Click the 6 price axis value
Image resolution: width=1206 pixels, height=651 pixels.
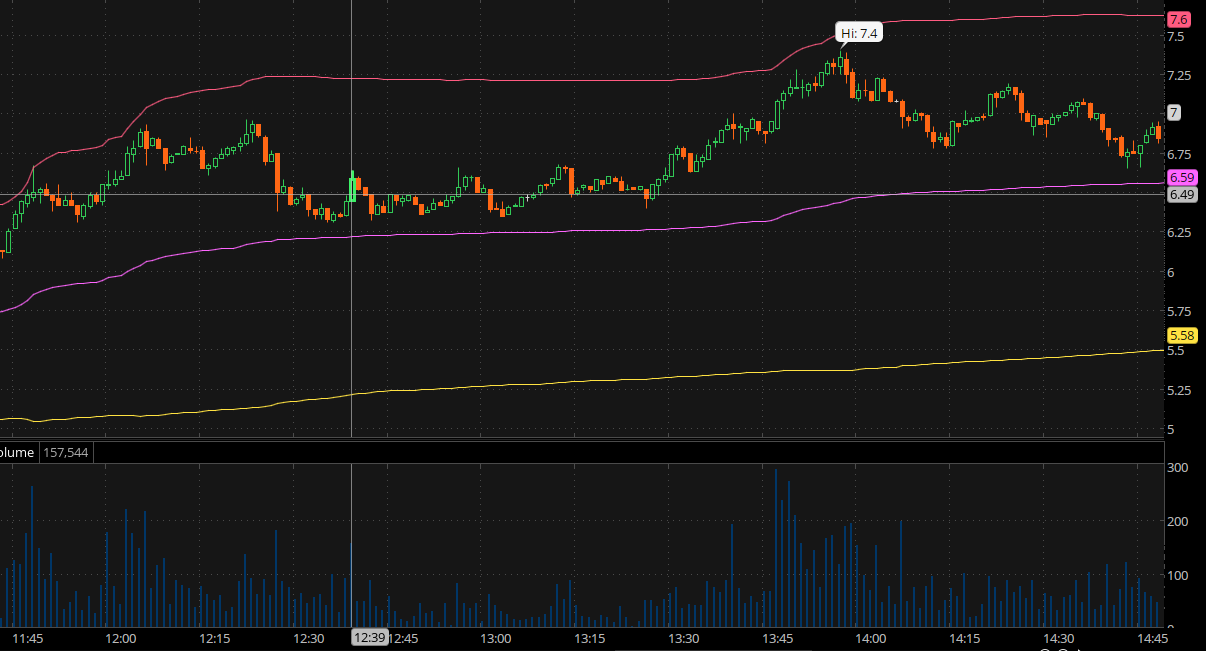[x=1171, y=272]
